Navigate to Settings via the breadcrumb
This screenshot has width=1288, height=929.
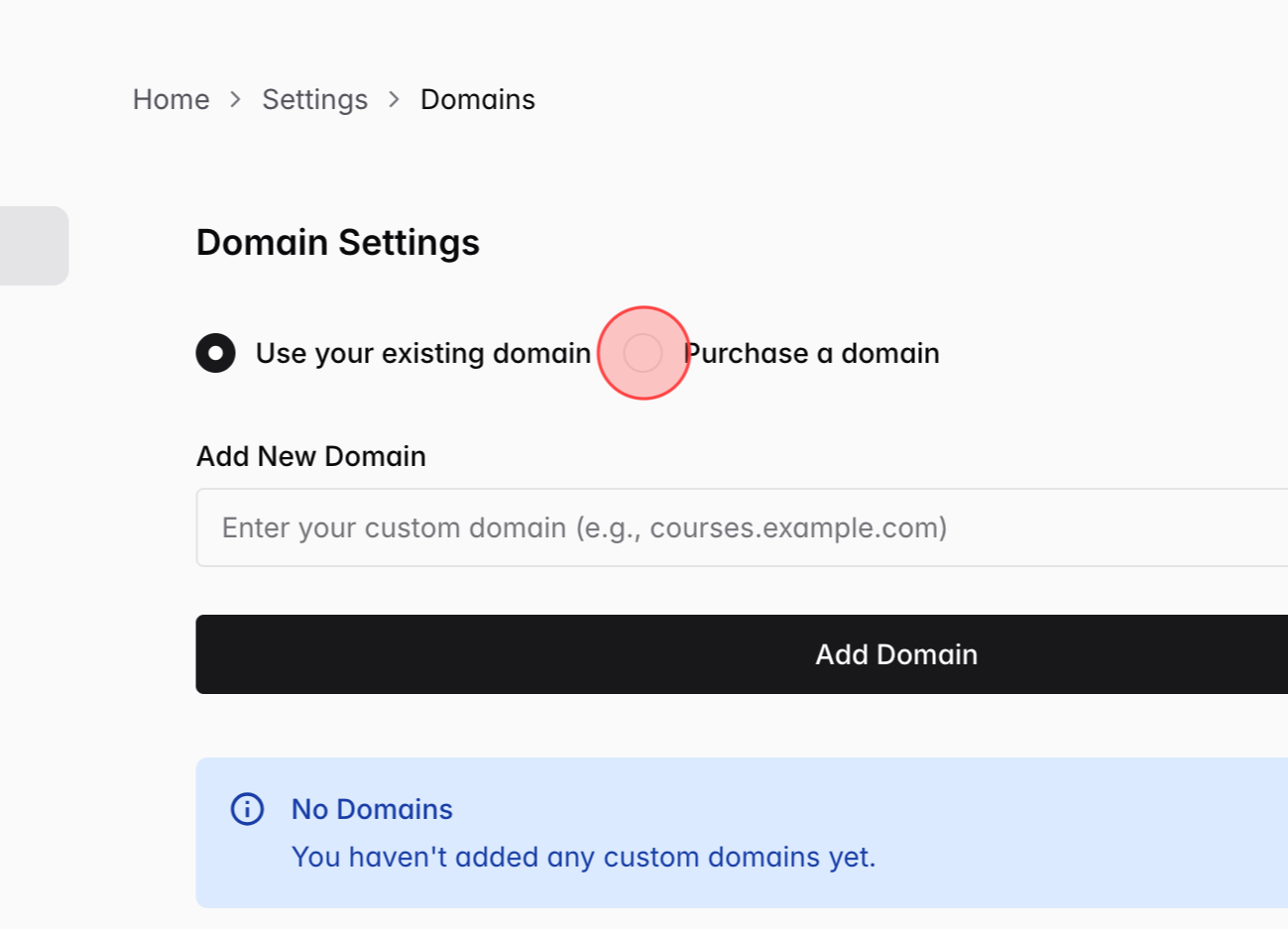314,99
